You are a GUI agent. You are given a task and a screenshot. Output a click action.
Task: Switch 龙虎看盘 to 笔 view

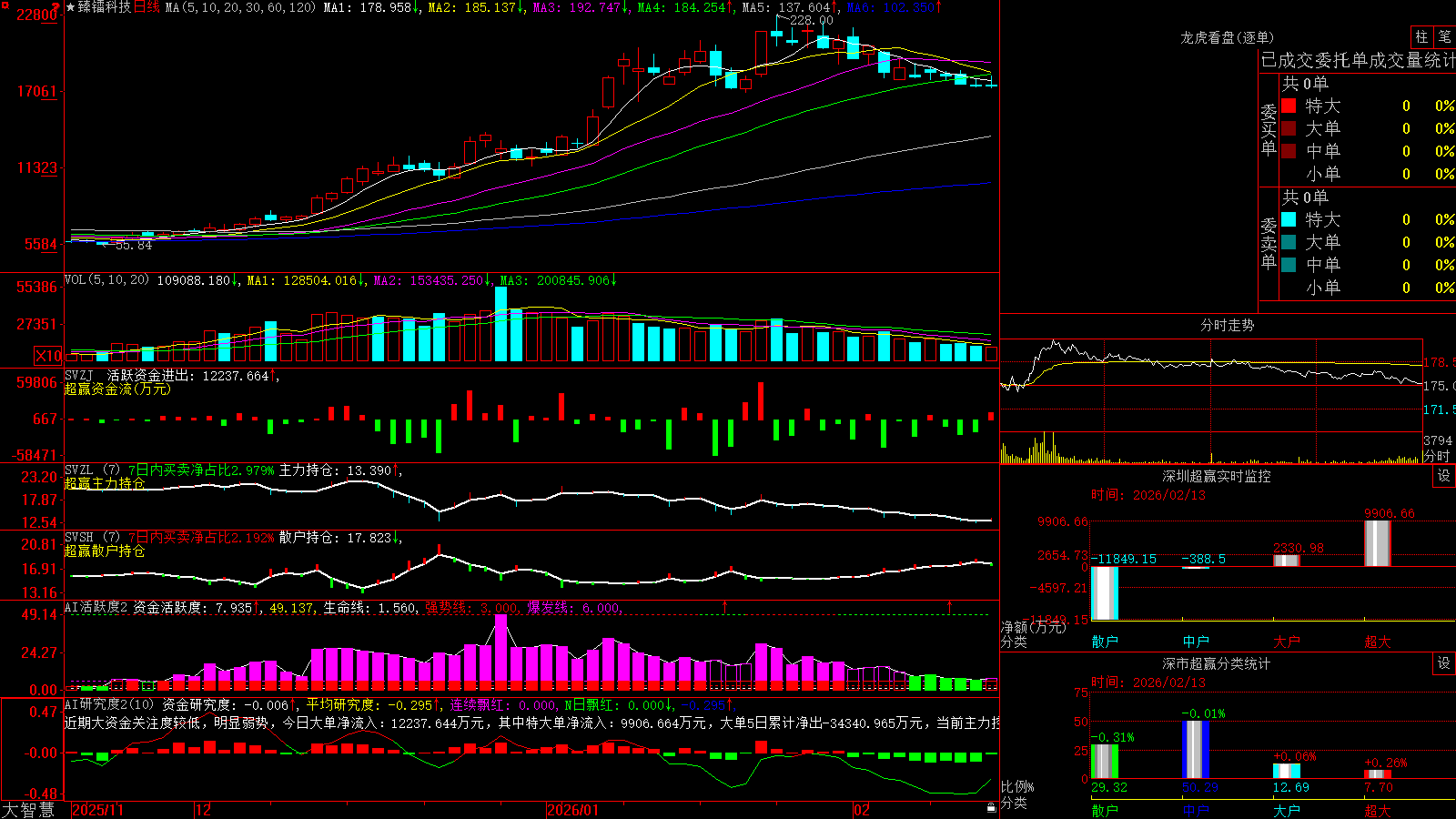(1445, 36)
